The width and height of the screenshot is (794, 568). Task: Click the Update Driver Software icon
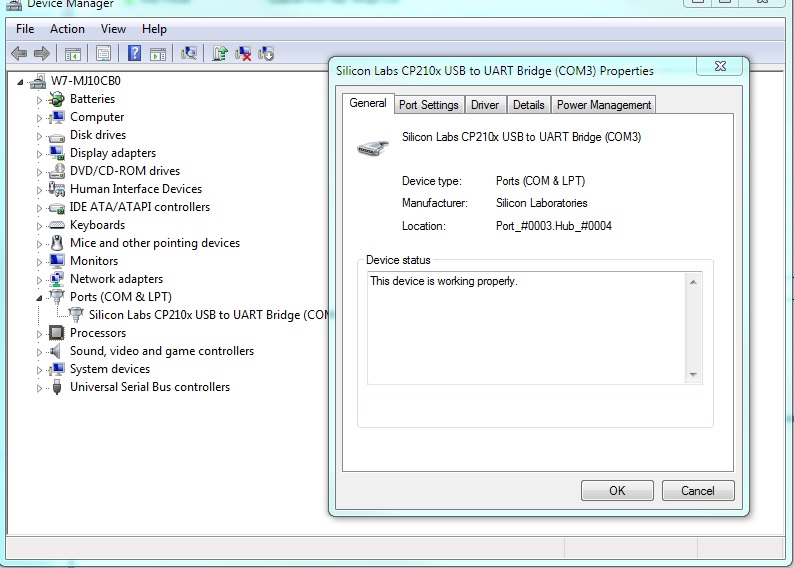[x=220, y=53]
